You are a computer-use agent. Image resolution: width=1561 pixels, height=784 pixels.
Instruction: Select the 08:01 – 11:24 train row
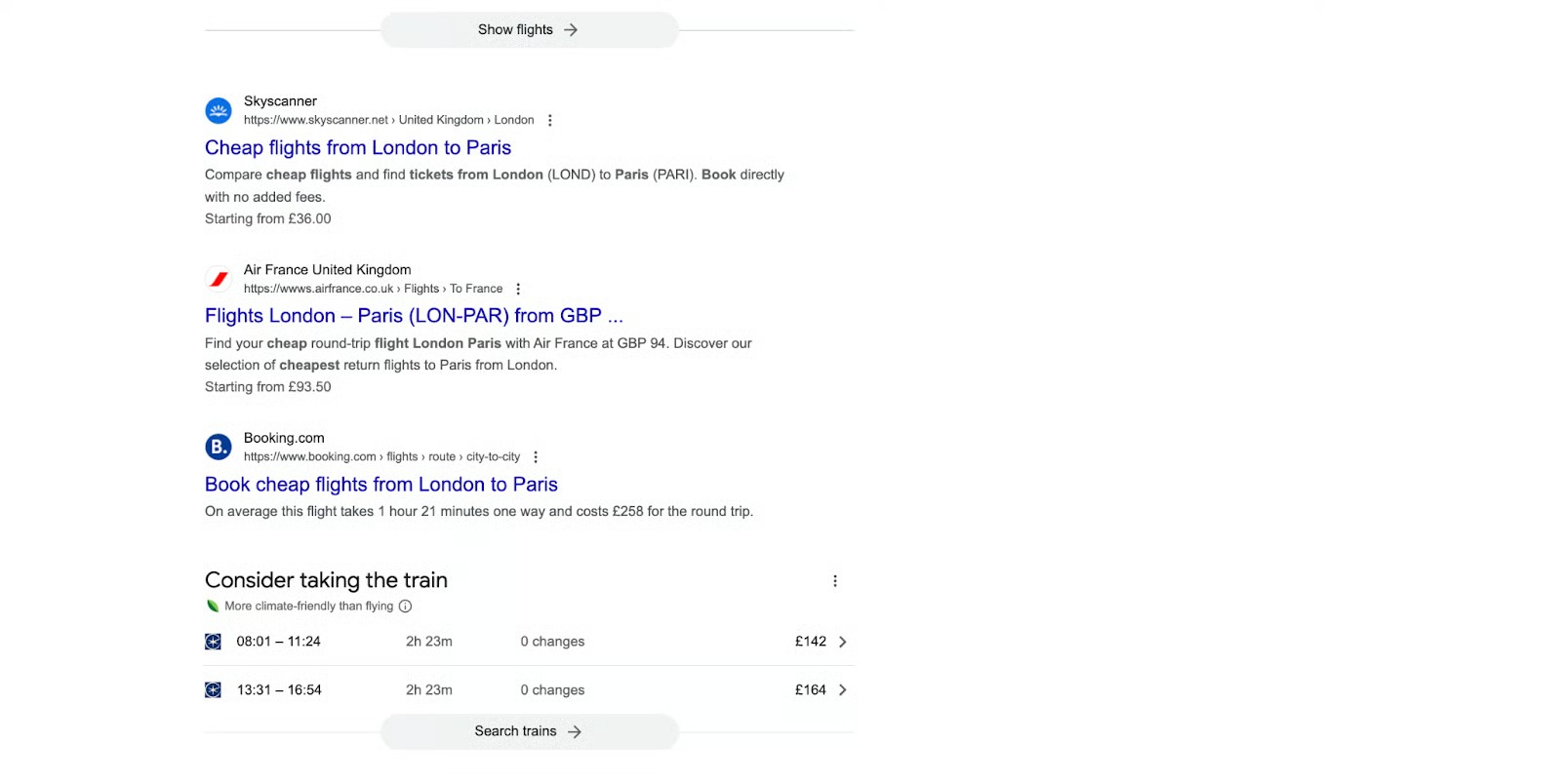(527, 642)
